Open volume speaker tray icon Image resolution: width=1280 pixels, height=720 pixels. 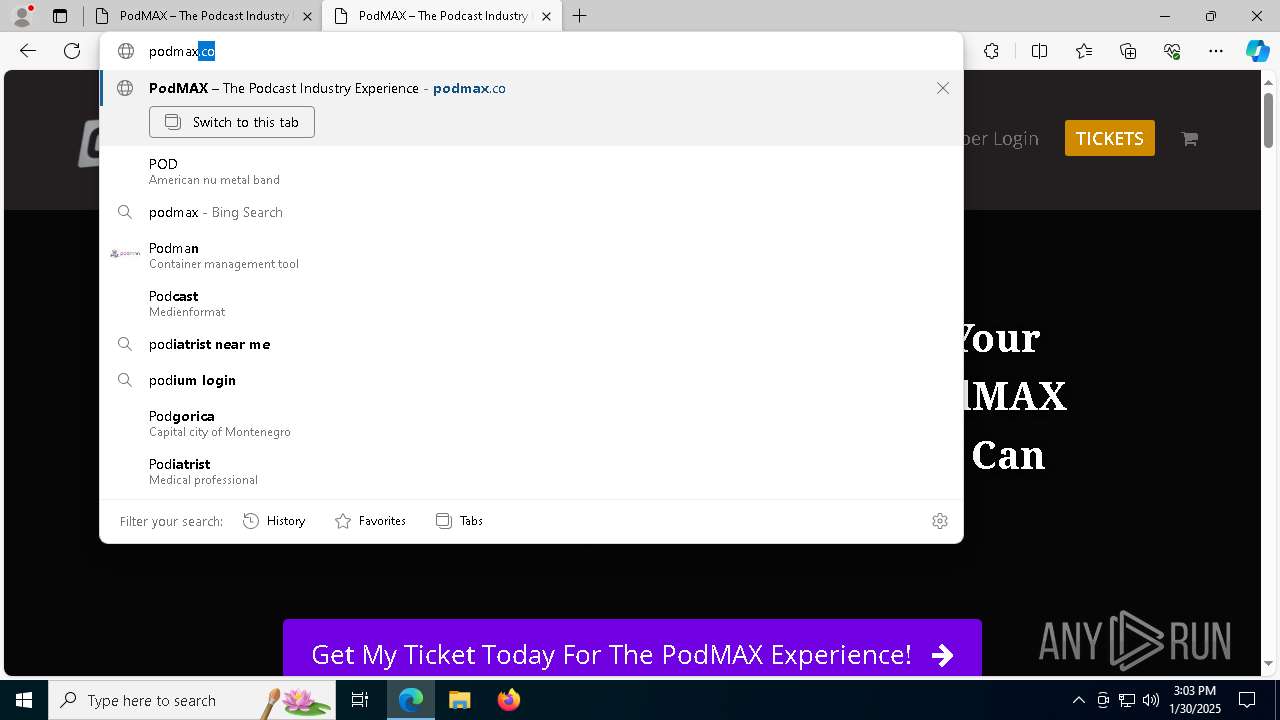1150,700
